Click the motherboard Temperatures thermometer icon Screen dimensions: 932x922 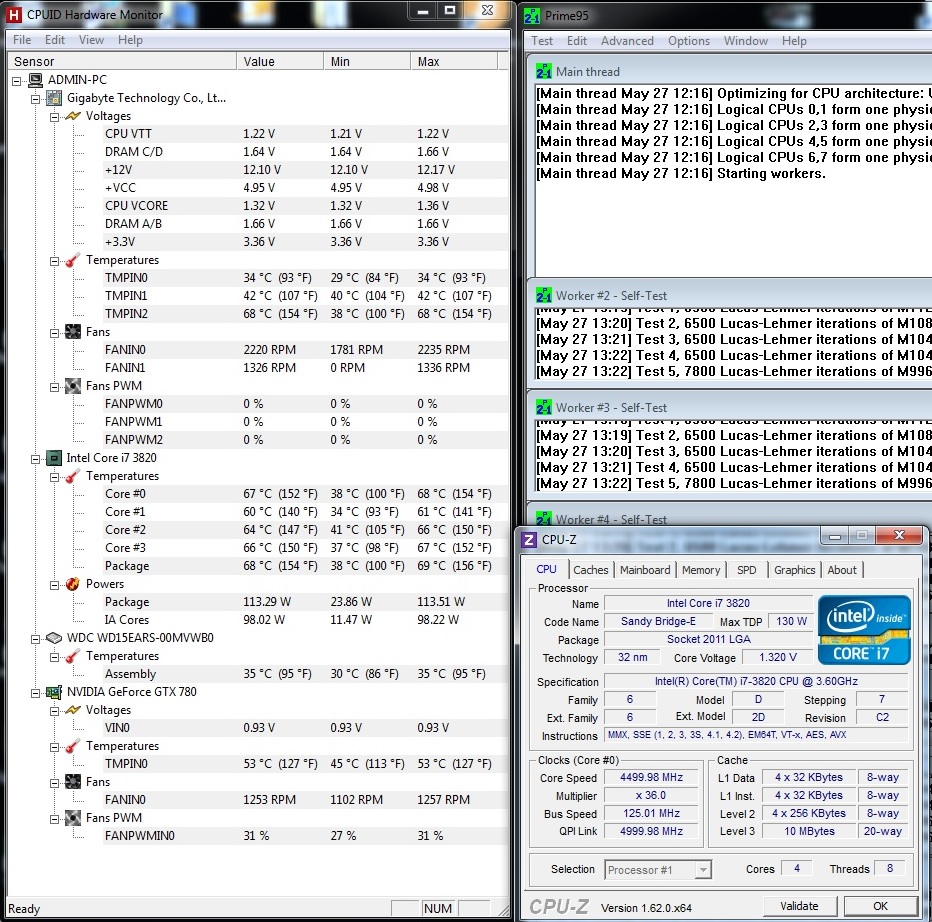(x=73, y=260)
